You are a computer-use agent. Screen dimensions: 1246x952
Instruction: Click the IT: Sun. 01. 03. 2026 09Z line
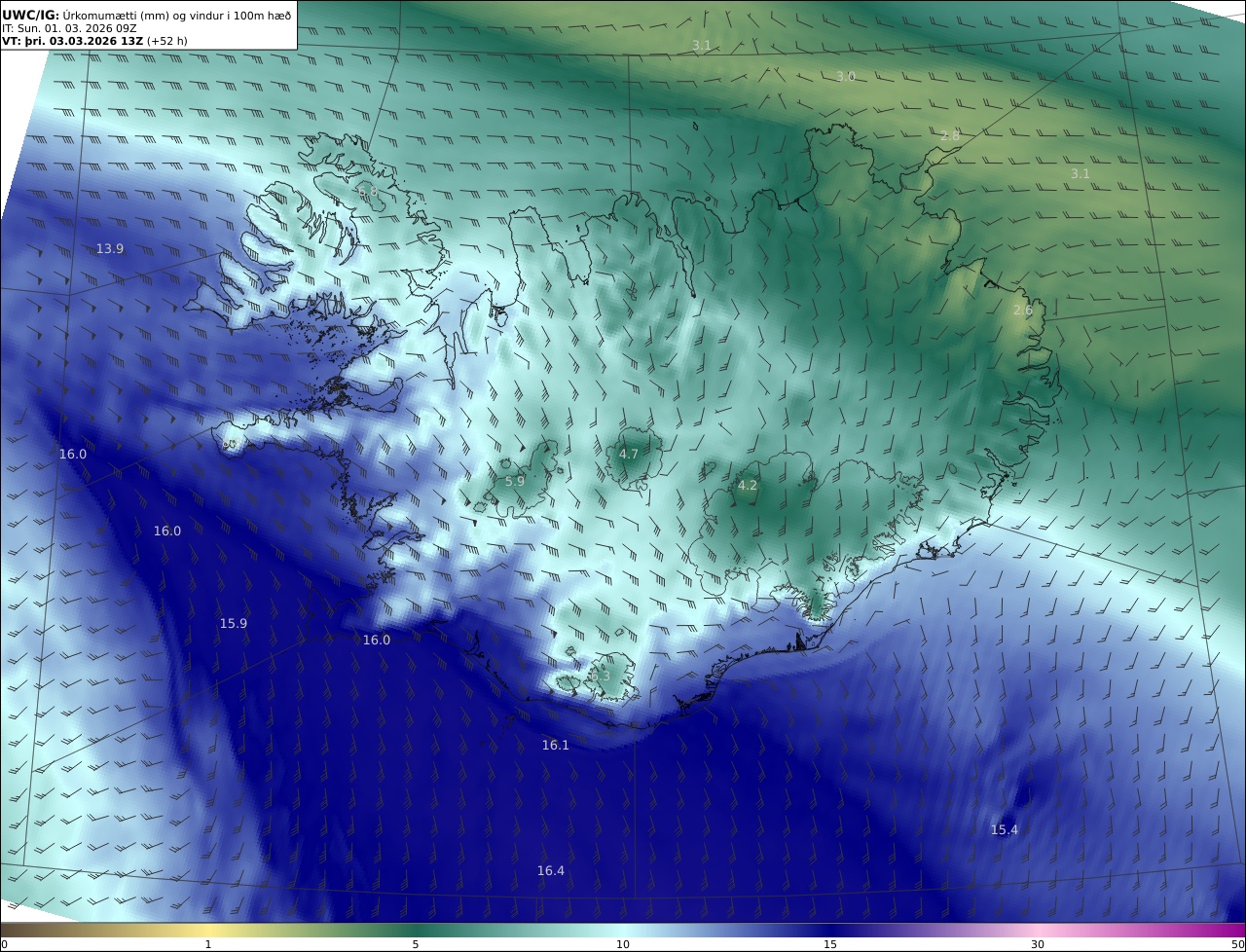(69, 28)
